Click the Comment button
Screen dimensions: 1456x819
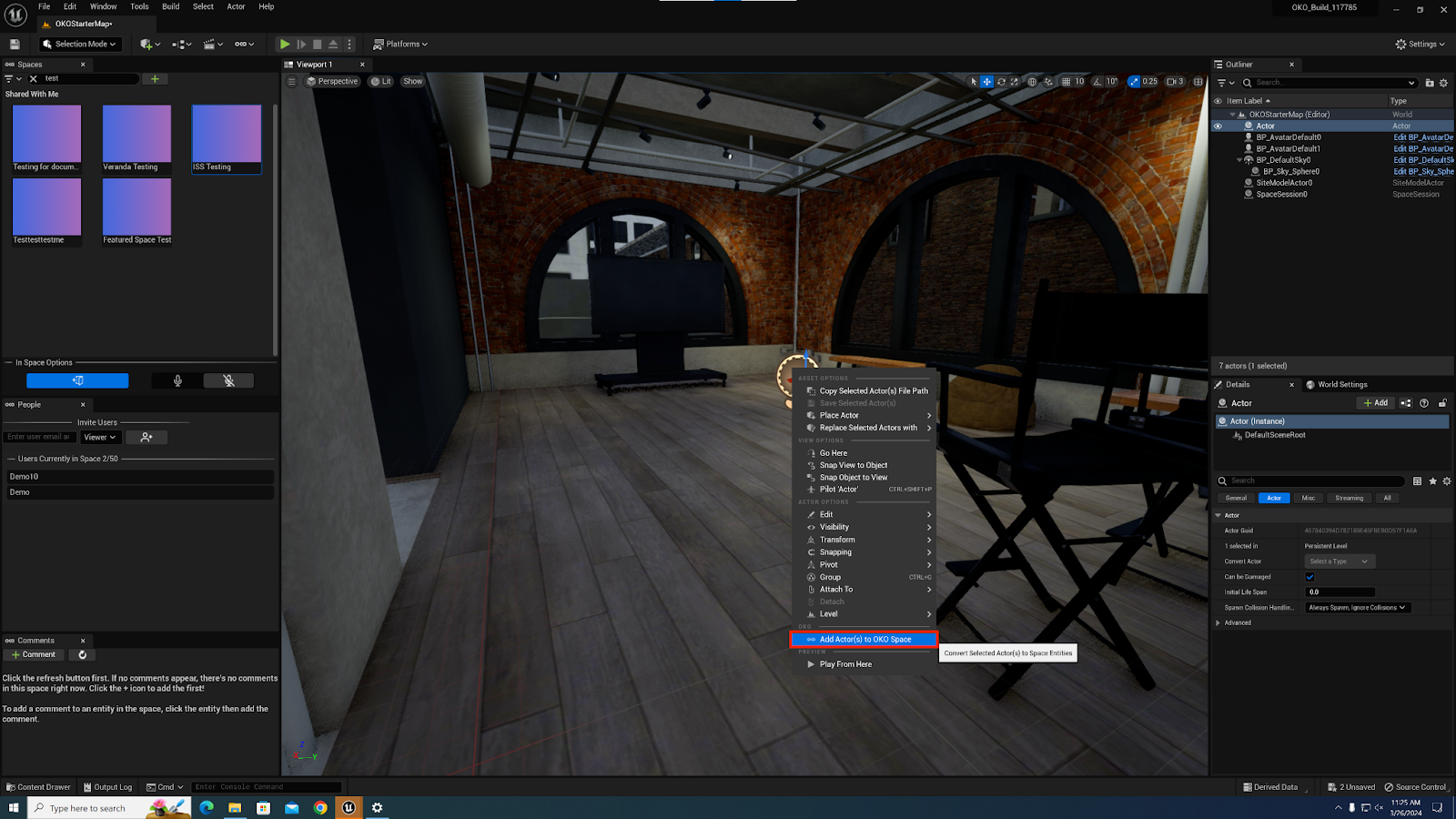coord(33,655)
